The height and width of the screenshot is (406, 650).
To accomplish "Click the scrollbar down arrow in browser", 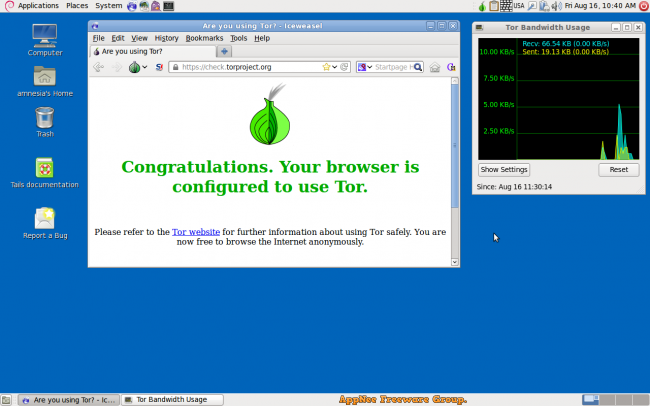I will click(x=455, y=262).
